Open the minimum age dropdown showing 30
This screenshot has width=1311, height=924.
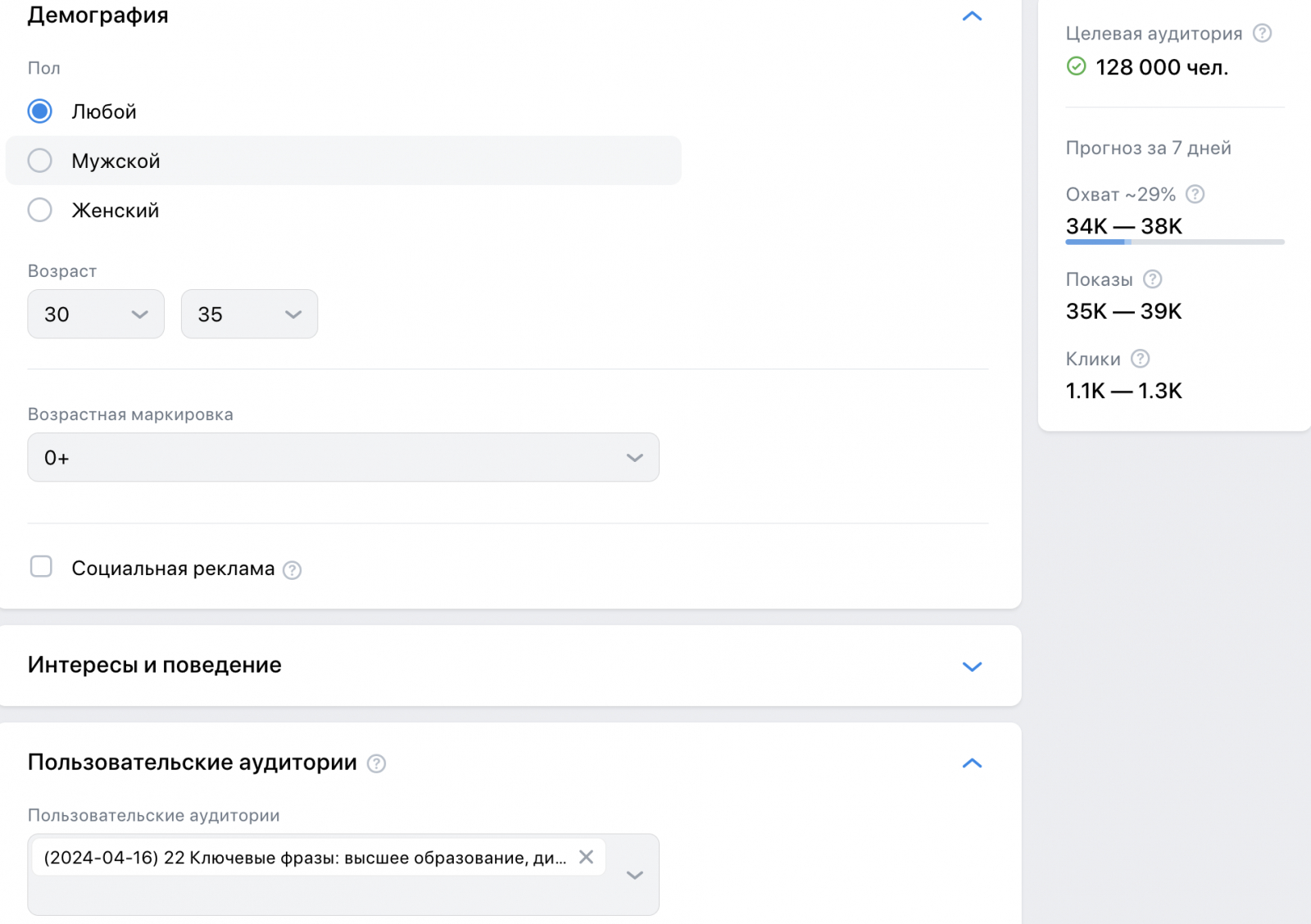tap(96, 314)
